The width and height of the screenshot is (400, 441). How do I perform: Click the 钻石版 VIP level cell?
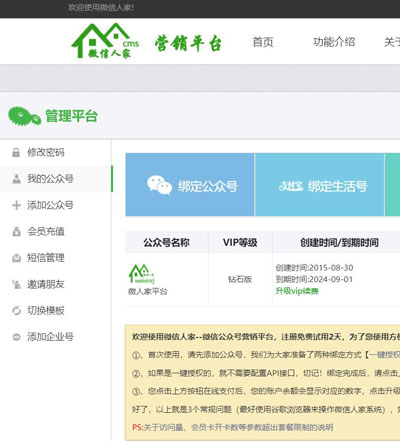240,279
